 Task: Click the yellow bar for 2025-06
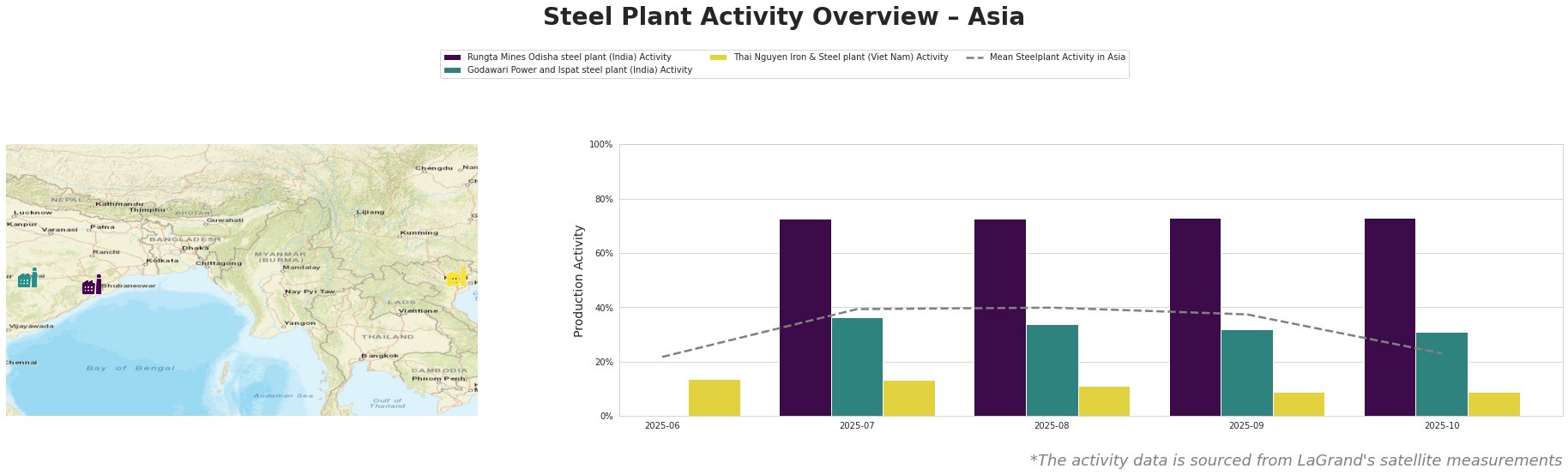click(x=714, y=398)
